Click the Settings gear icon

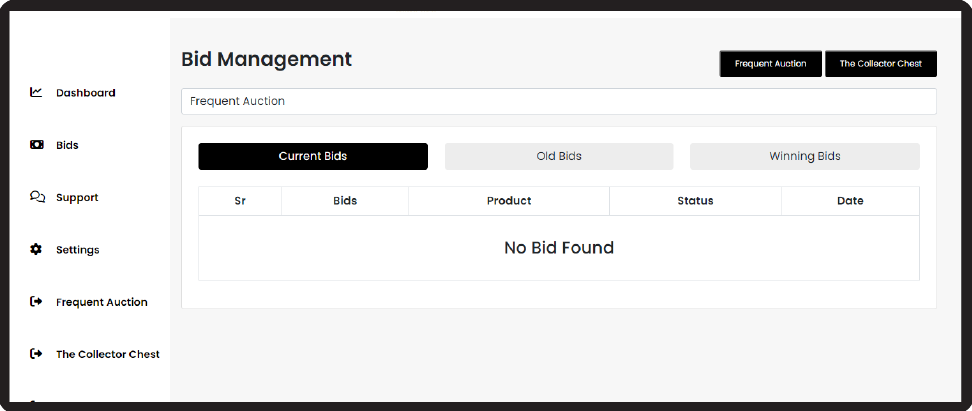pos(37,250)
